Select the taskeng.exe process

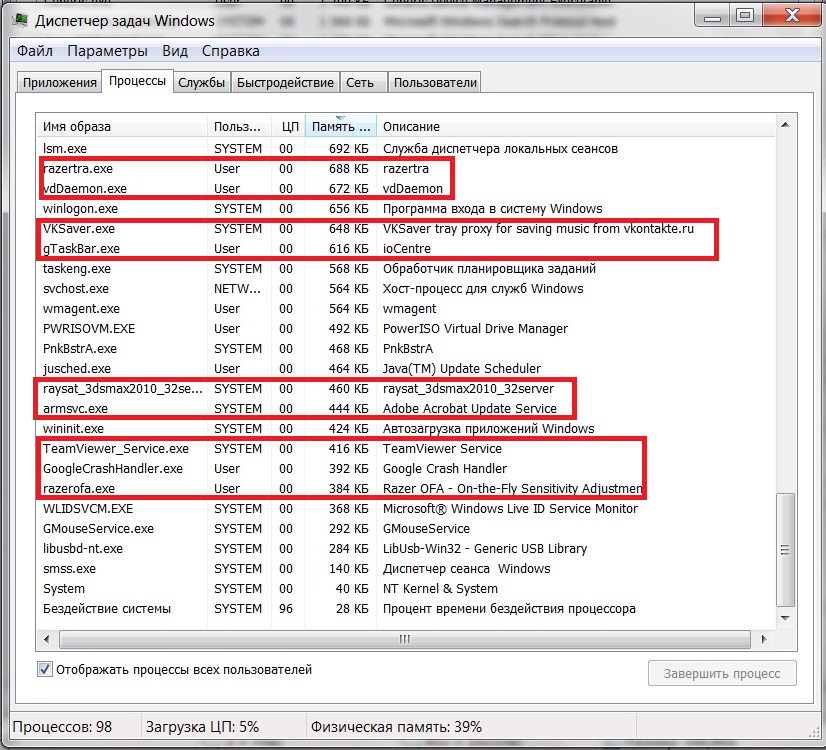click(x=406, y=269)
